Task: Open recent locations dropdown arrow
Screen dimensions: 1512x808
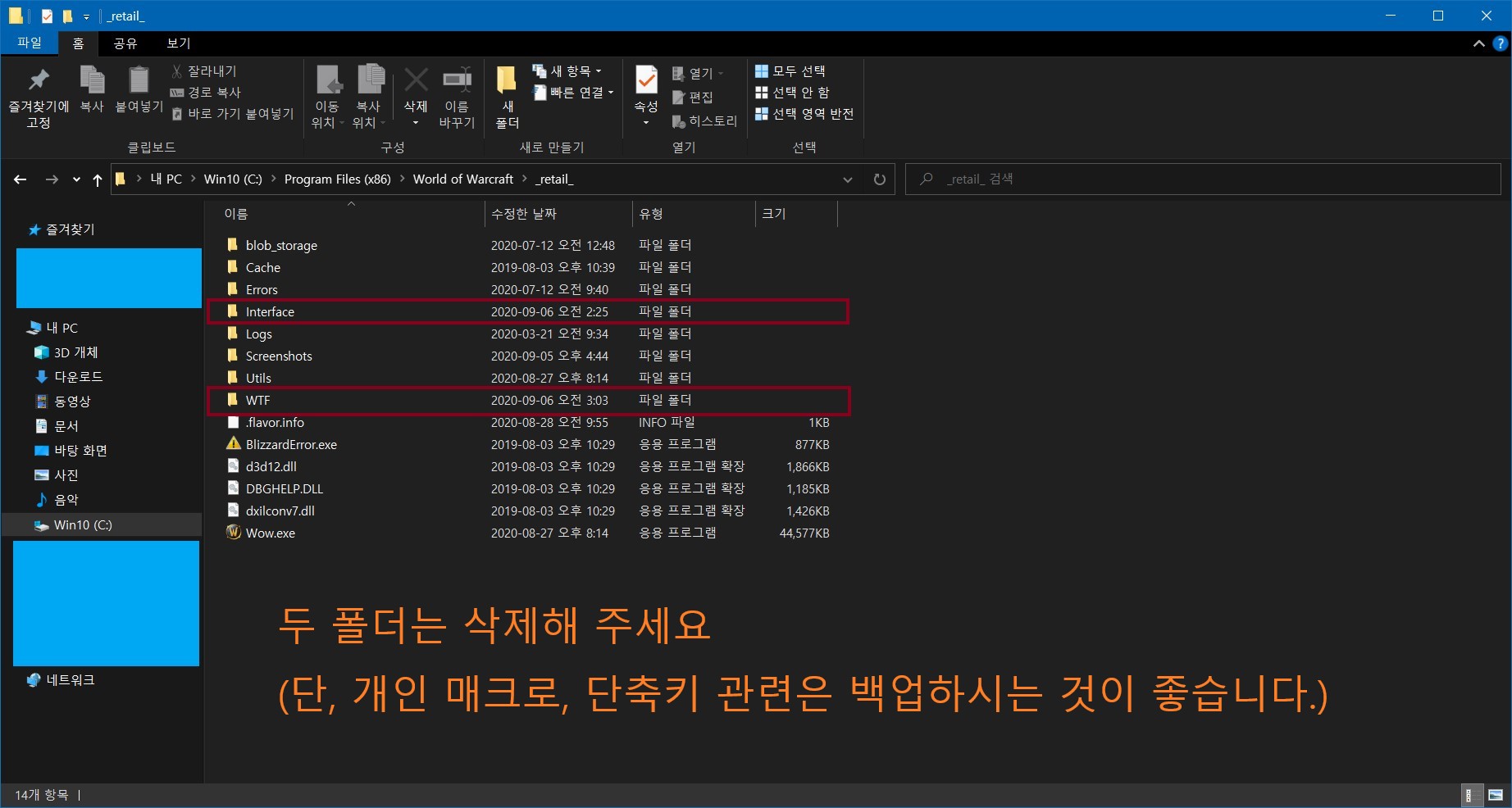Action: 76,179
